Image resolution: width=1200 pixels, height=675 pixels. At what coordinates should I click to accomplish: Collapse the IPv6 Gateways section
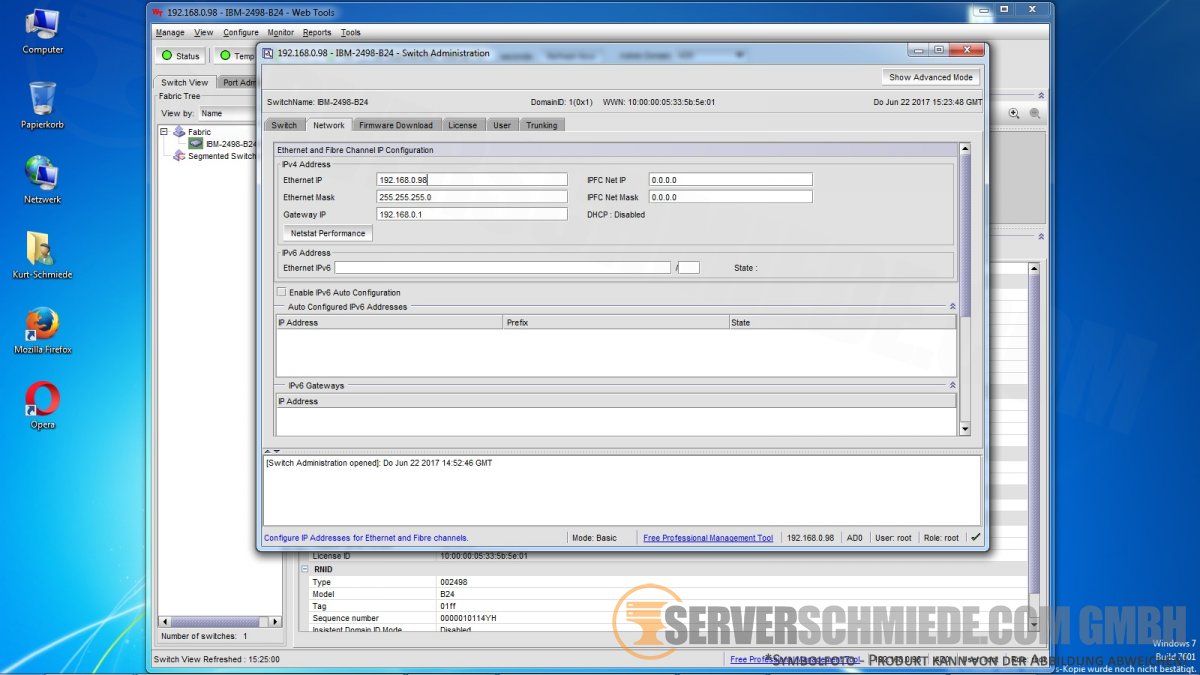click(x=952, y=385)
